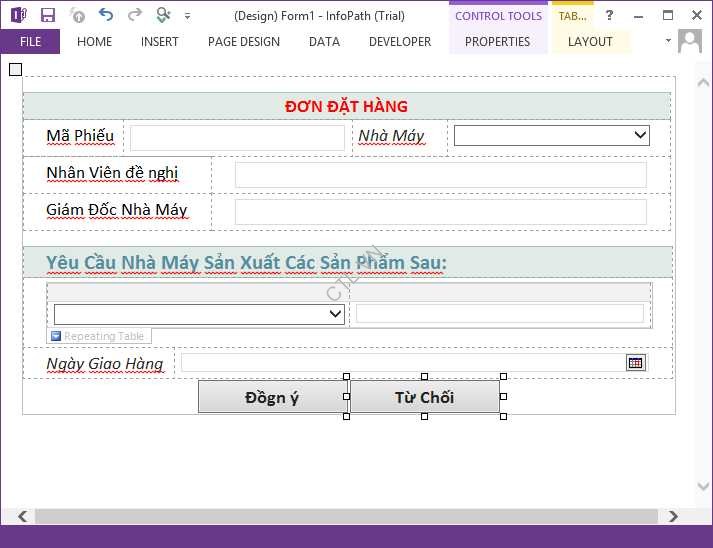
Task: Open the date picker calendar icon
Action: (635, 363)
